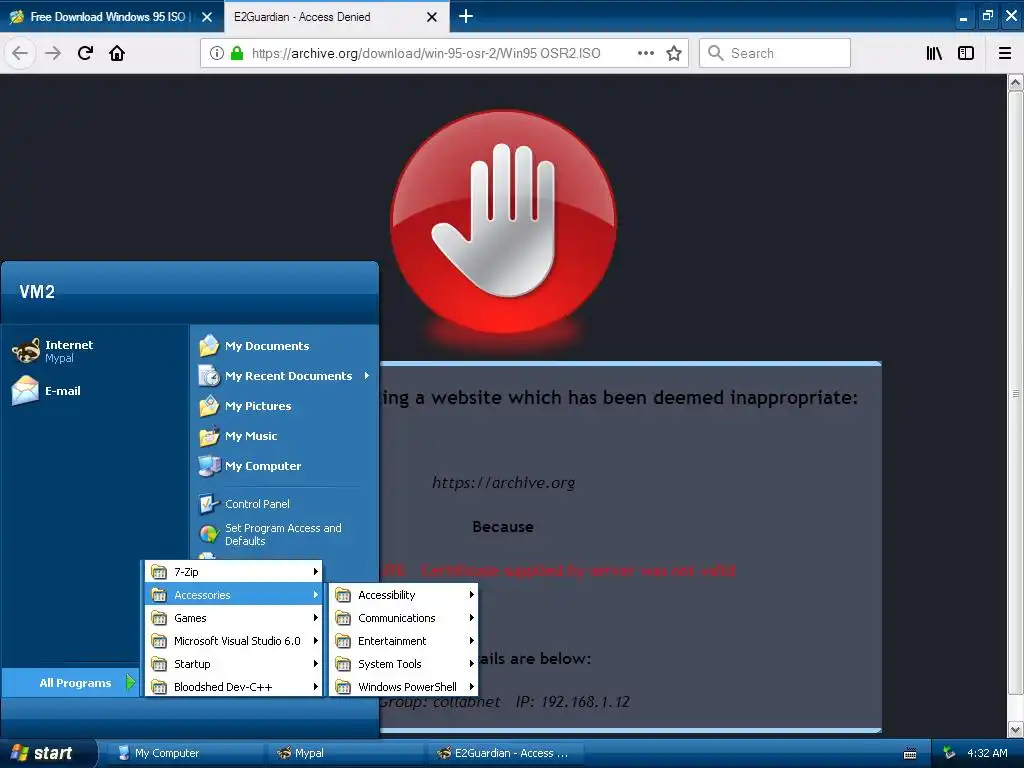The width and height of the screenshot is (1024, 768).
Task: Click the VM2 user name header
Action: pos(37,291)
